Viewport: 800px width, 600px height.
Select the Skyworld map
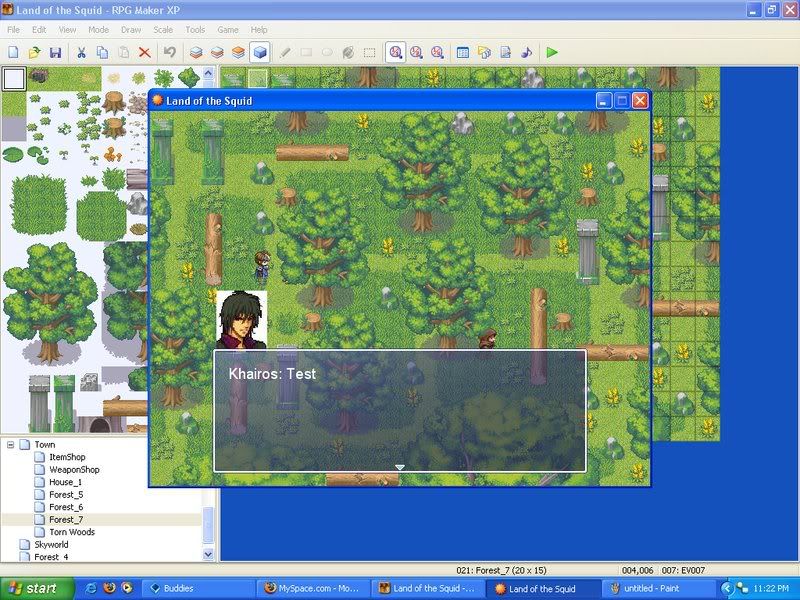pyautogui.click(x=51, y=544)
